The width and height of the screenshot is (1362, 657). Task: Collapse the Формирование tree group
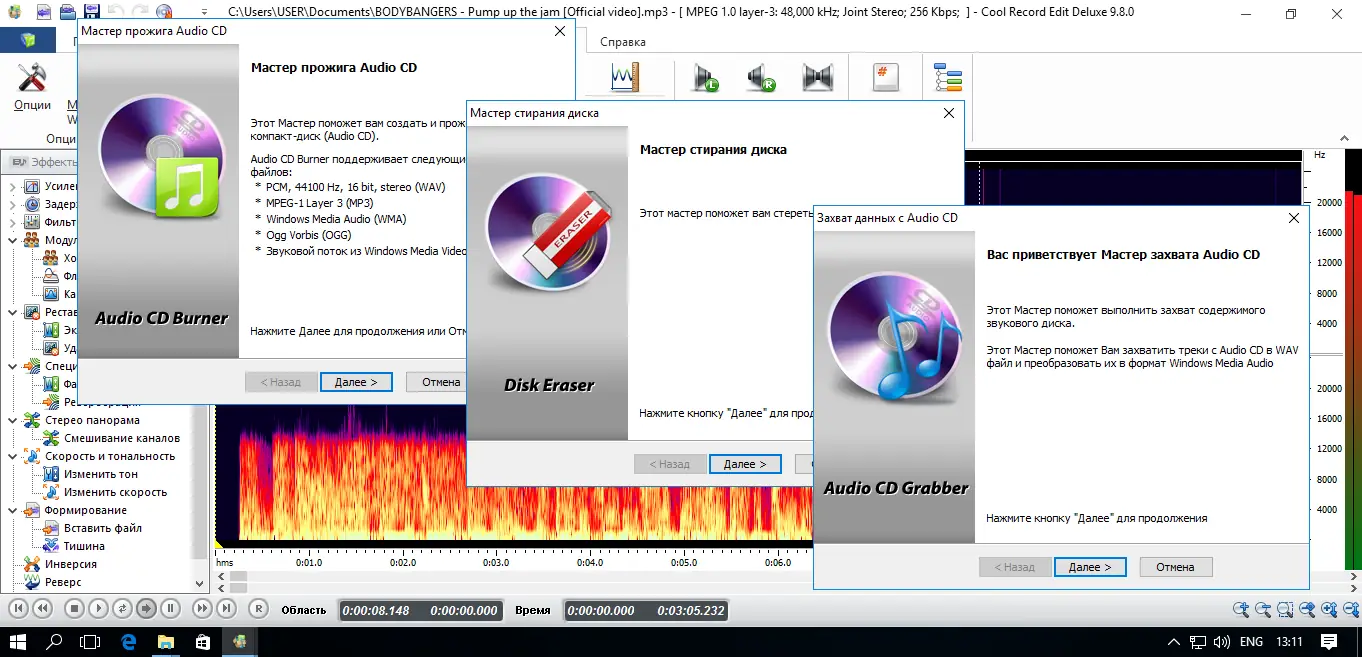tap(12, 510)
